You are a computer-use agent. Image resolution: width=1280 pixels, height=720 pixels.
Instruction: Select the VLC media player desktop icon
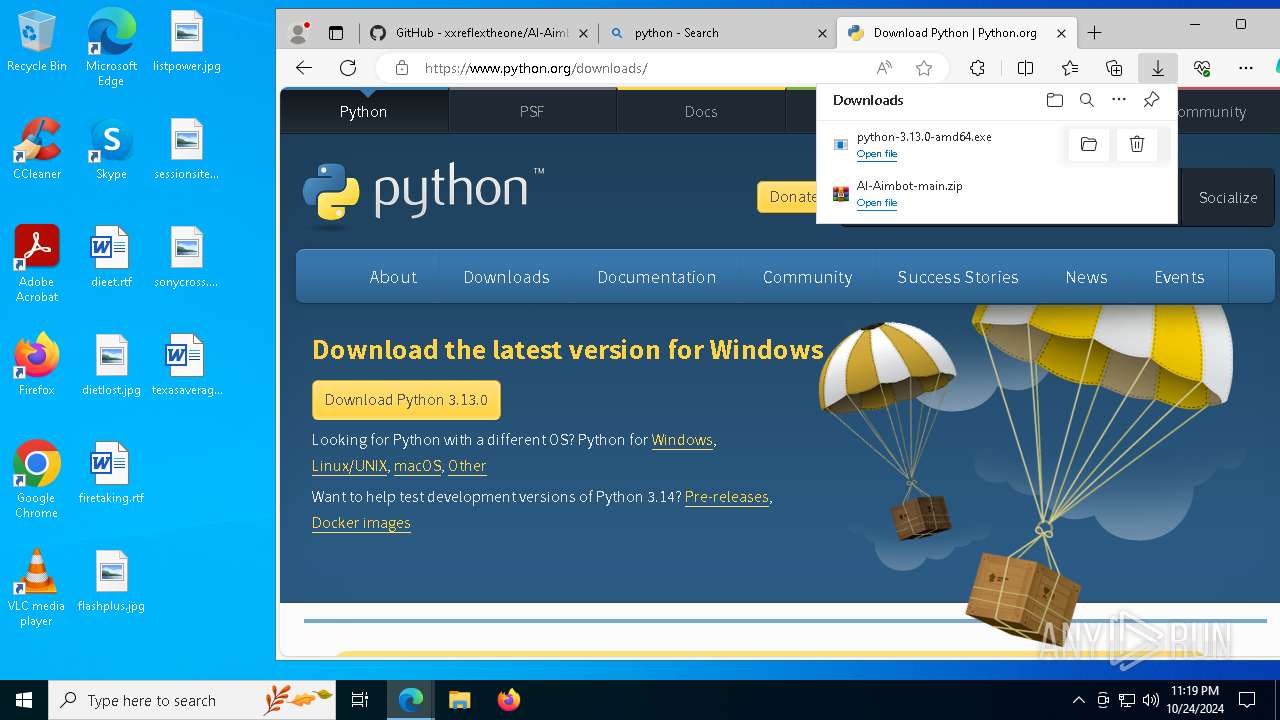[36, 589]
